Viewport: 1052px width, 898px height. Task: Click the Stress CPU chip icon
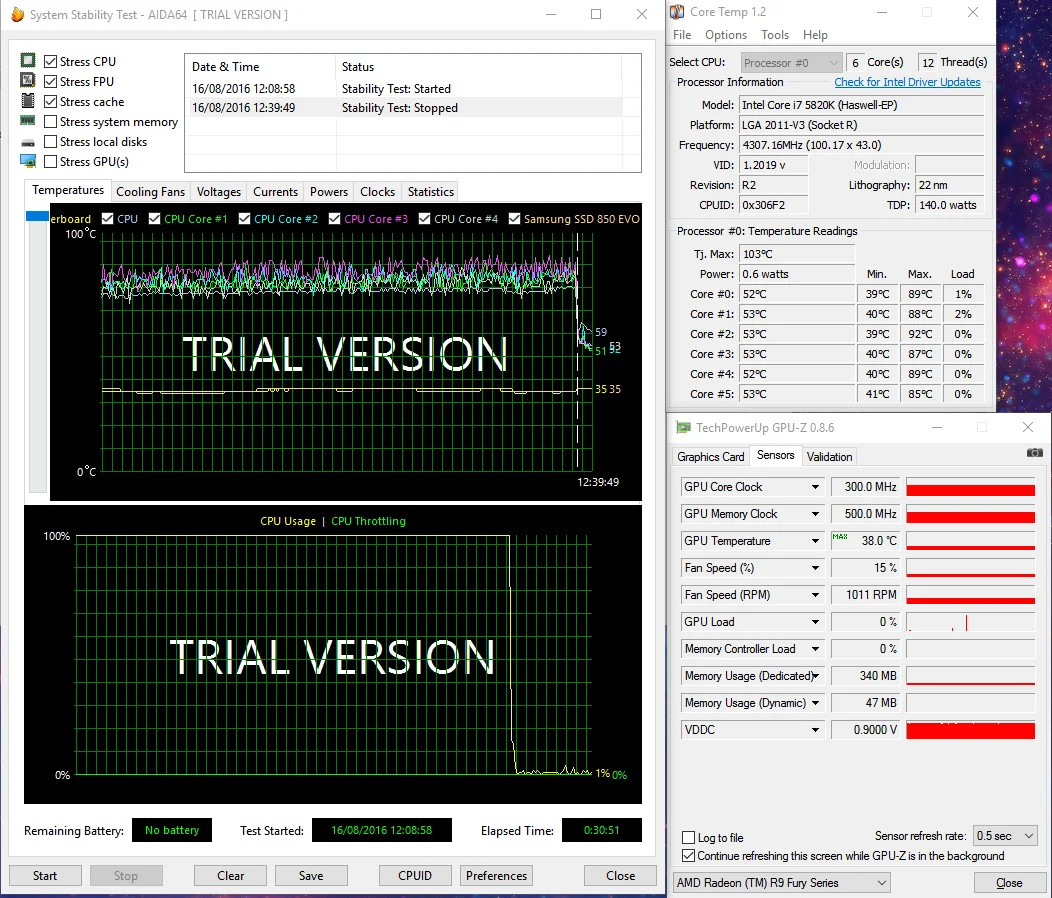click(x=28, y=61)
